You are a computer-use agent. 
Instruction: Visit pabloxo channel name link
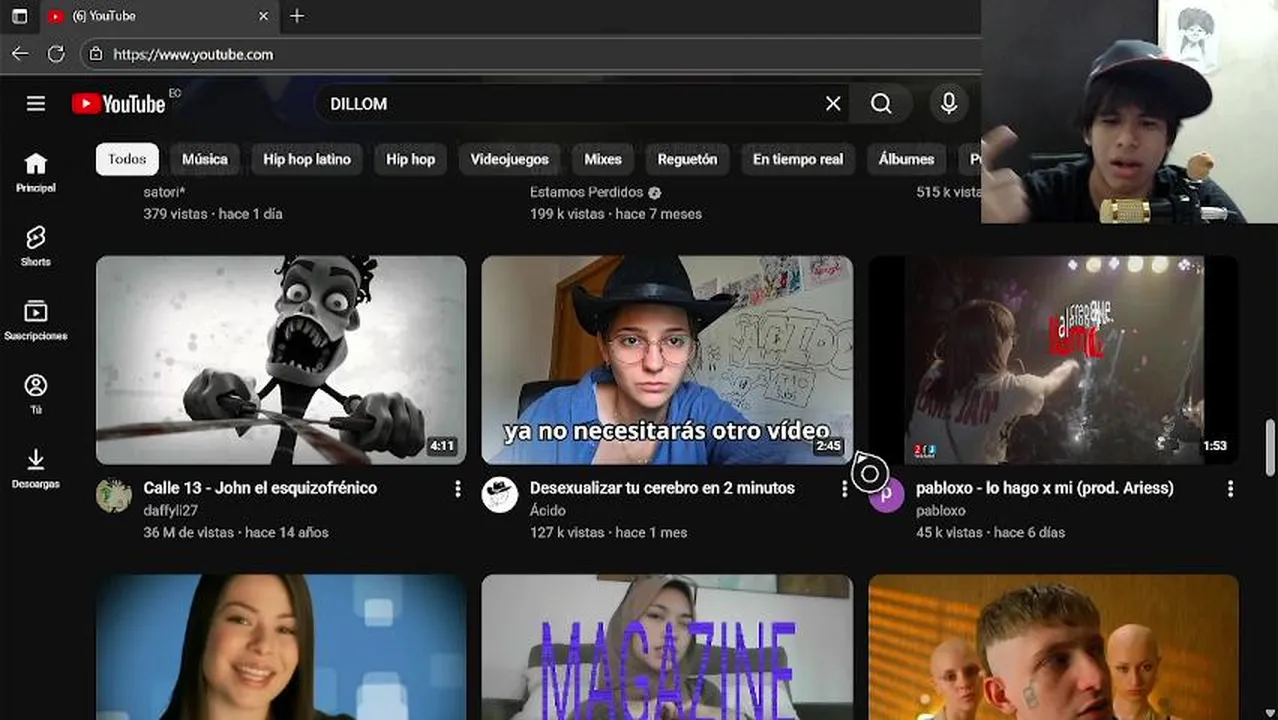click(941, 510)
